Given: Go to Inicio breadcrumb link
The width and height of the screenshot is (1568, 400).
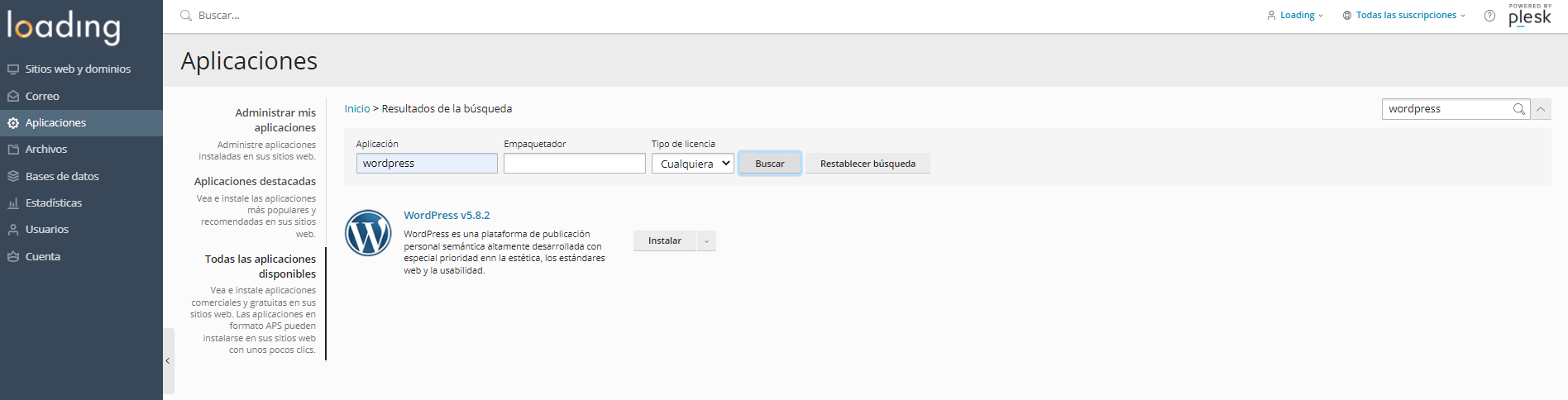Looking at the screenshot, I should (357, 109).
